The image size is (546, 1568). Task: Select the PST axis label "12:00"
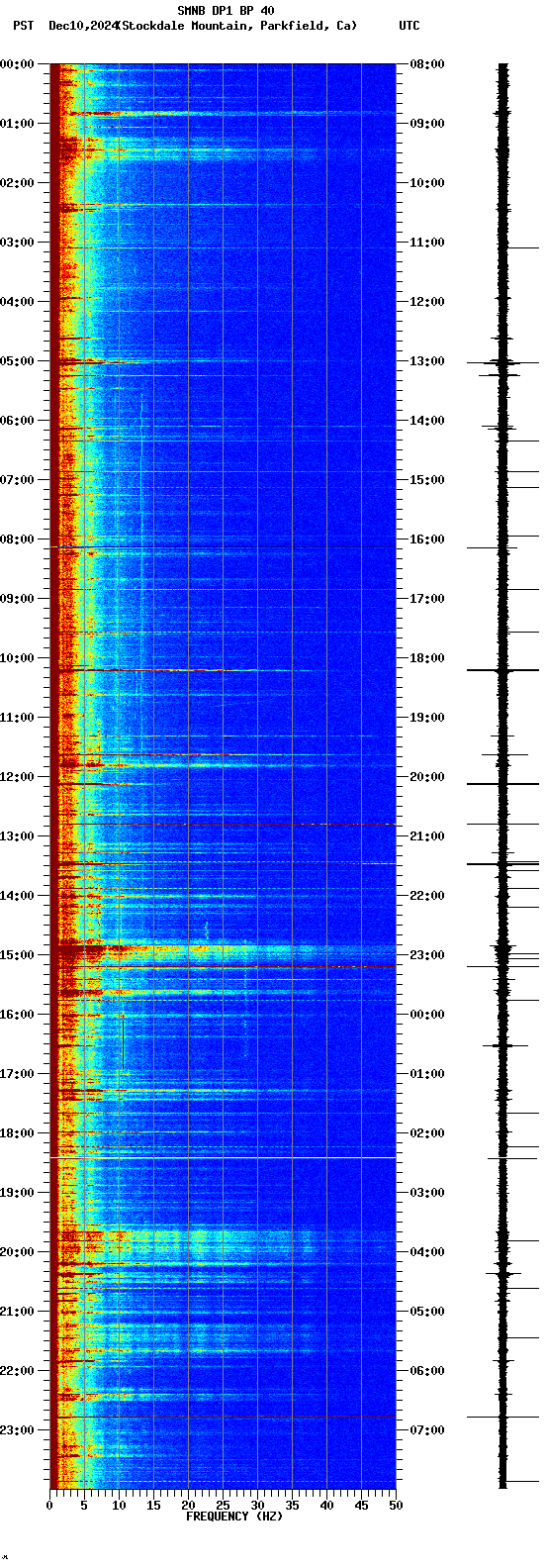coord(17,777)
